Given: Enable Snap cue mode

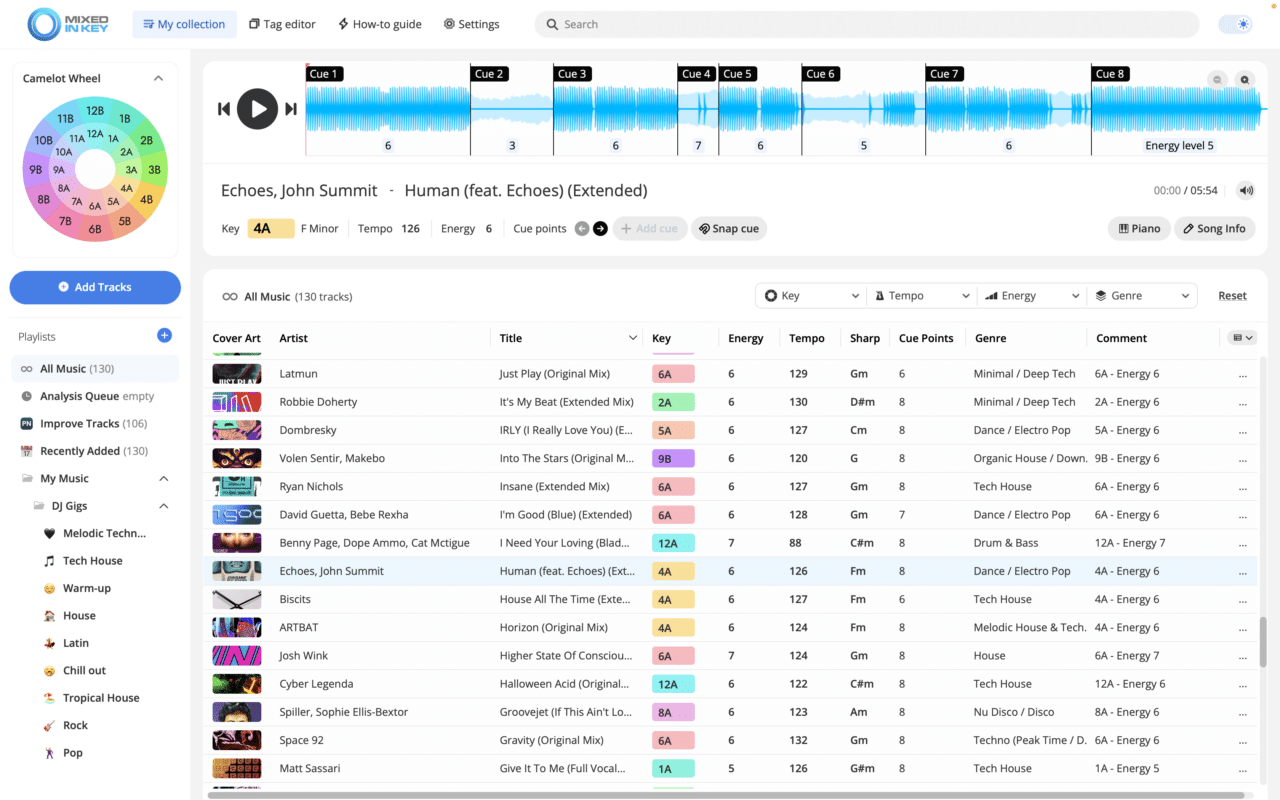Looking at the screenshot, I should [x=728, y=228].
